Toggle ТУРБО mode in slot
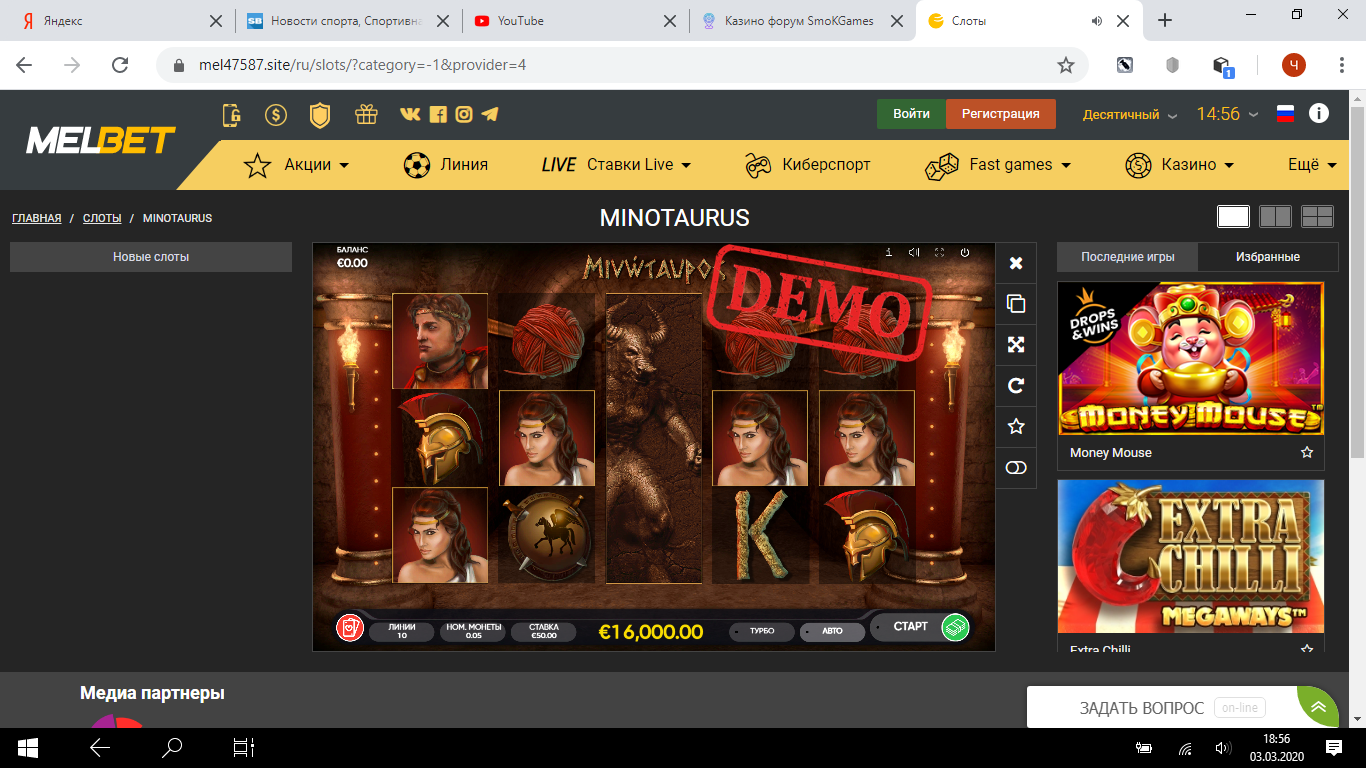Screen dimensions: 1366x768 [x=762, y=632]
